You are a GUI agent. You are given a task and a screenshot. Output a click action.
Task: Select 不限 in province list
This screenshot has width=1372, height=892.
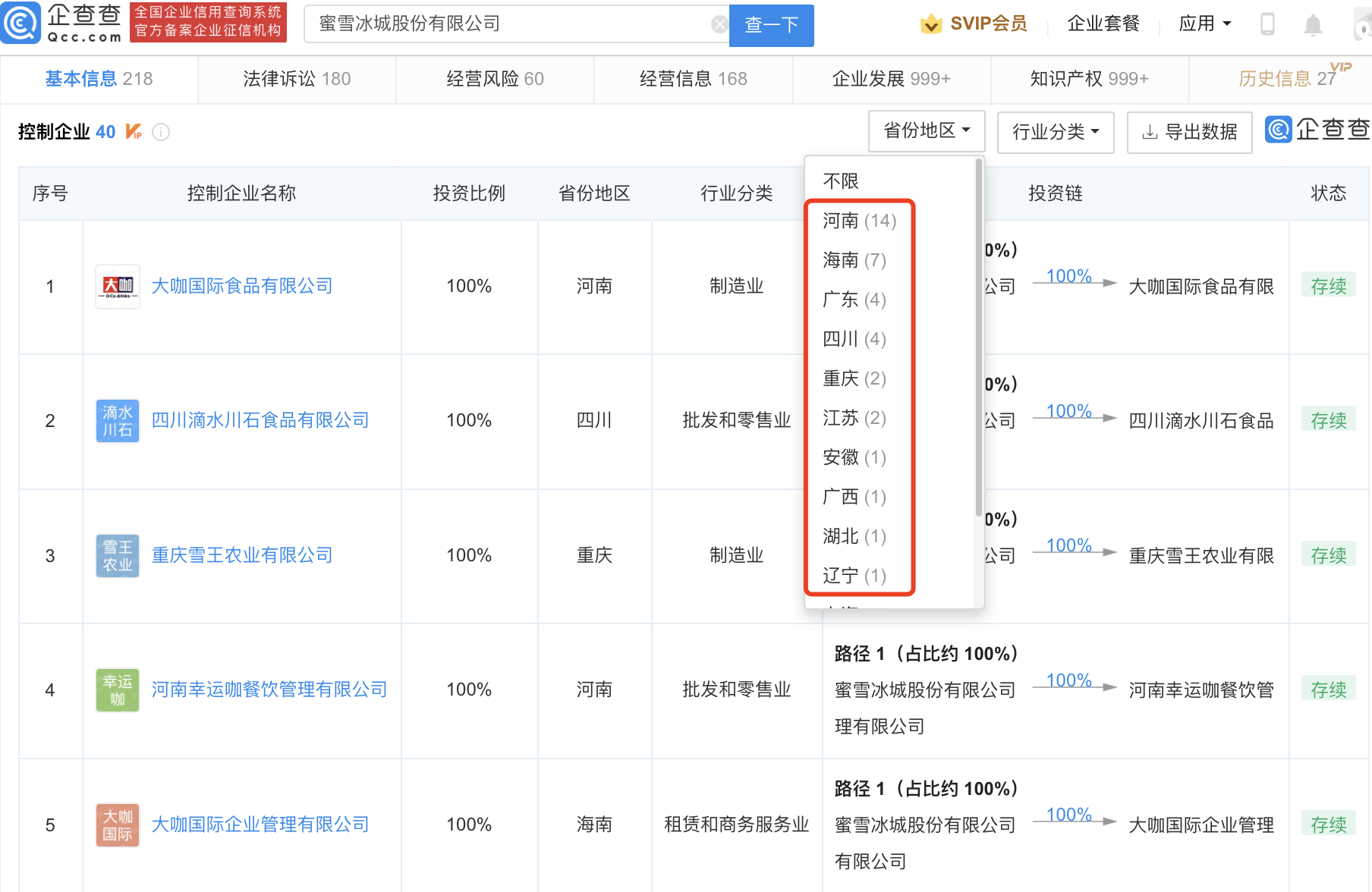[841, 181]
